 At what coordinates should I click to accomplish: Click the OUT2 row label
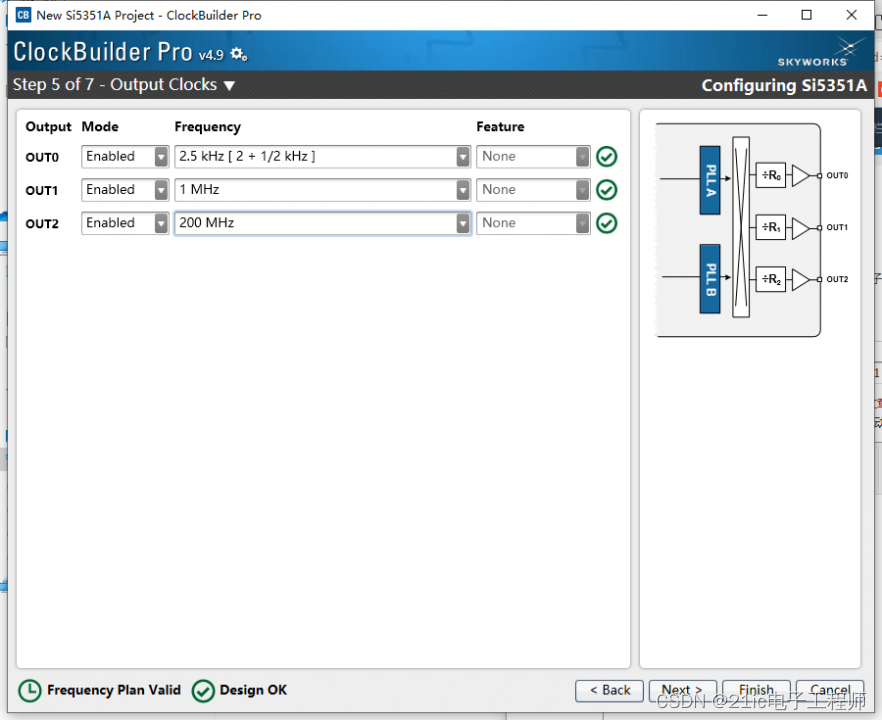click(42, 223)
